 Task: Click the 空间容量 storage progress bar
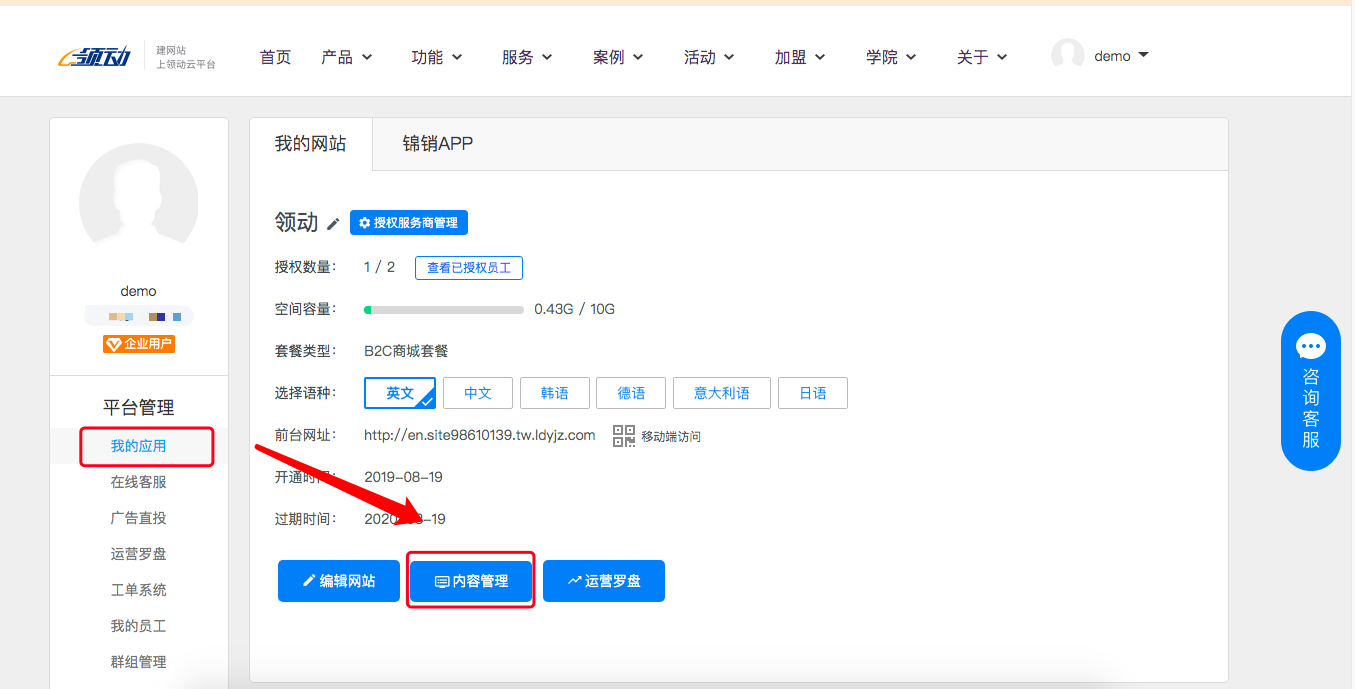[443, 309]
